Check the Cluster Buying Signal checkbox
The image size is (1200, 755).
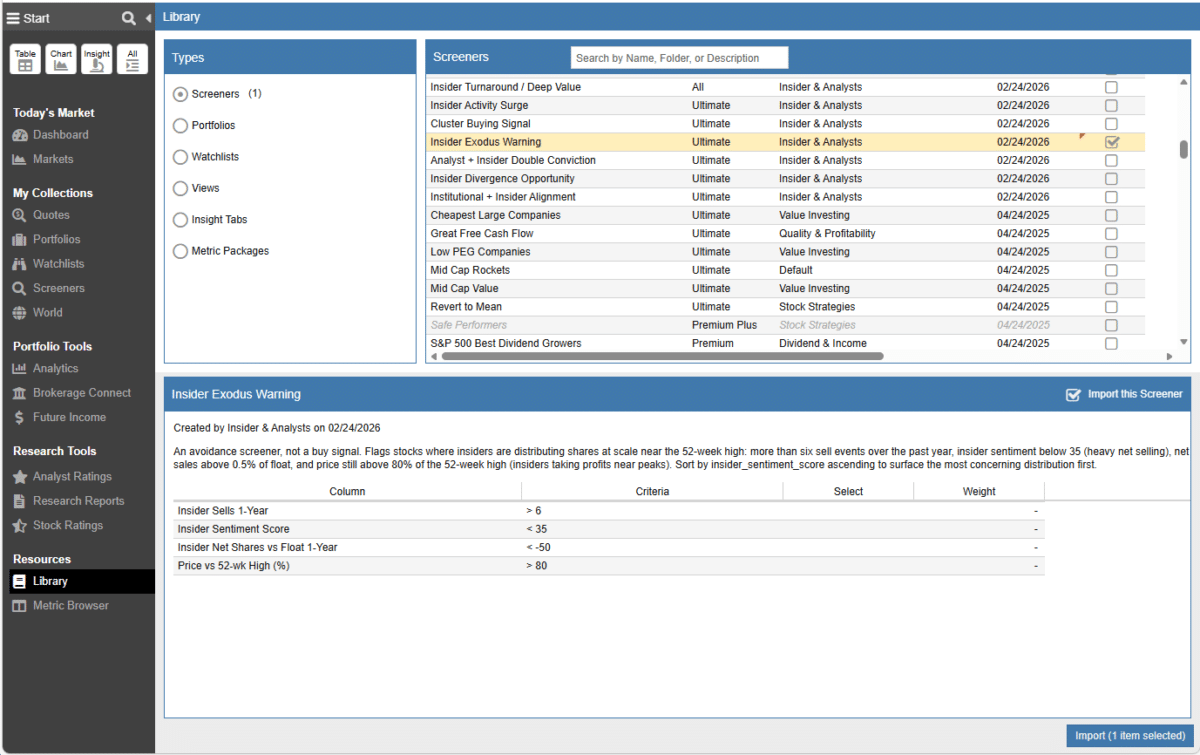tap(1111, 124)
